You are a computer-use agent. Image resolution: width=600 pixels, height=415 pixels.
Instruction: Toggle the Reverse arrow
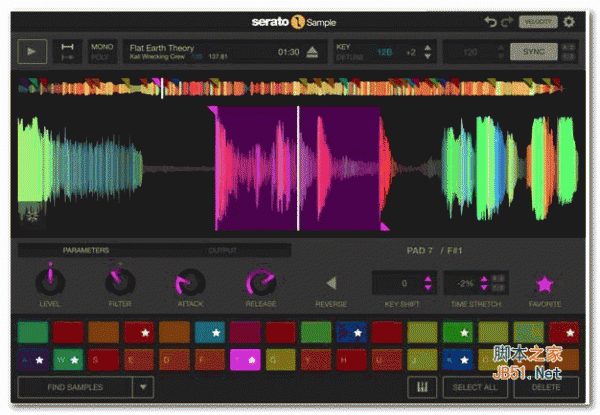tap(331, 283)
